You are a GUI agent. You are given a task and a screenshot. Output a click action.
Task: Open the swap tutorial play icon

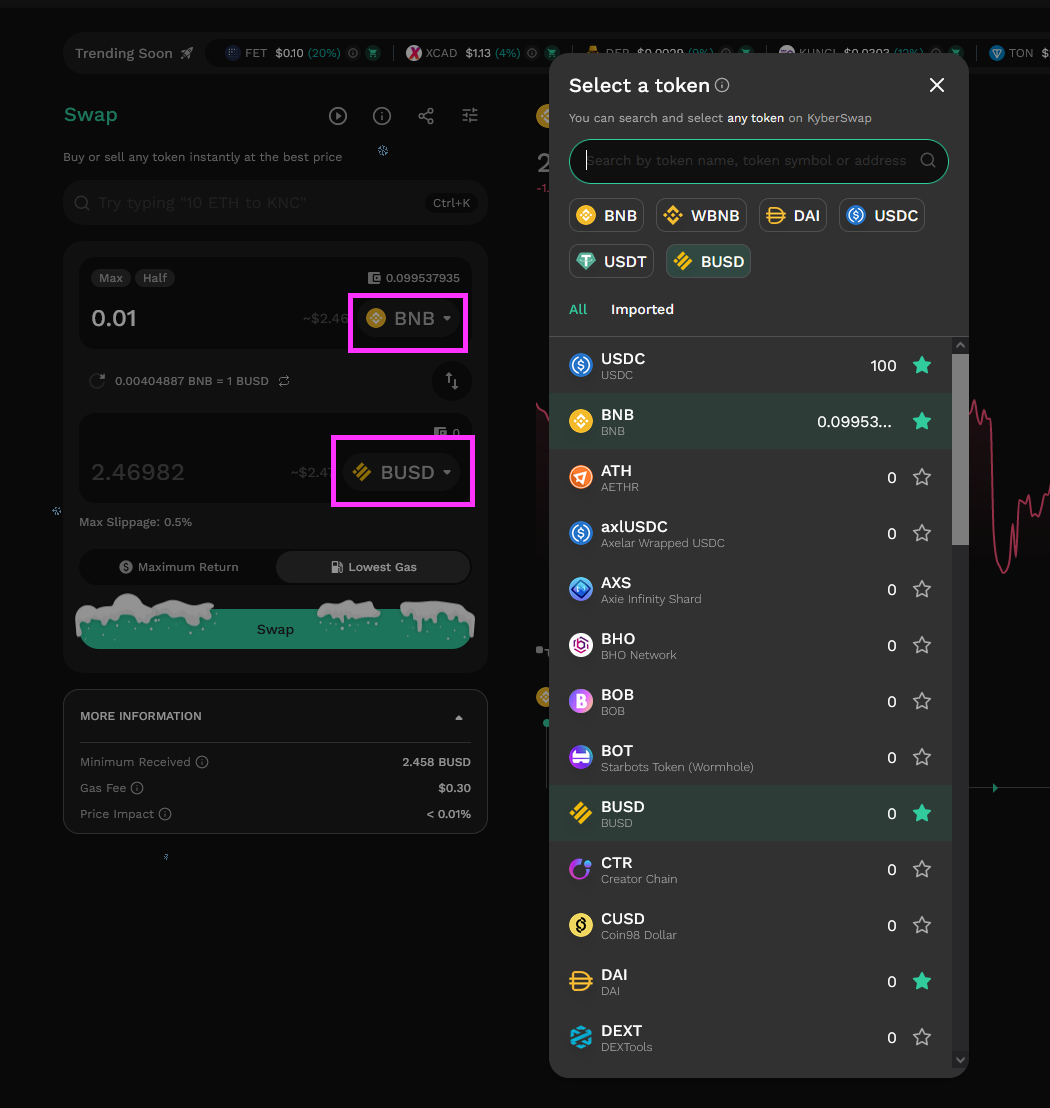point(338,116)
